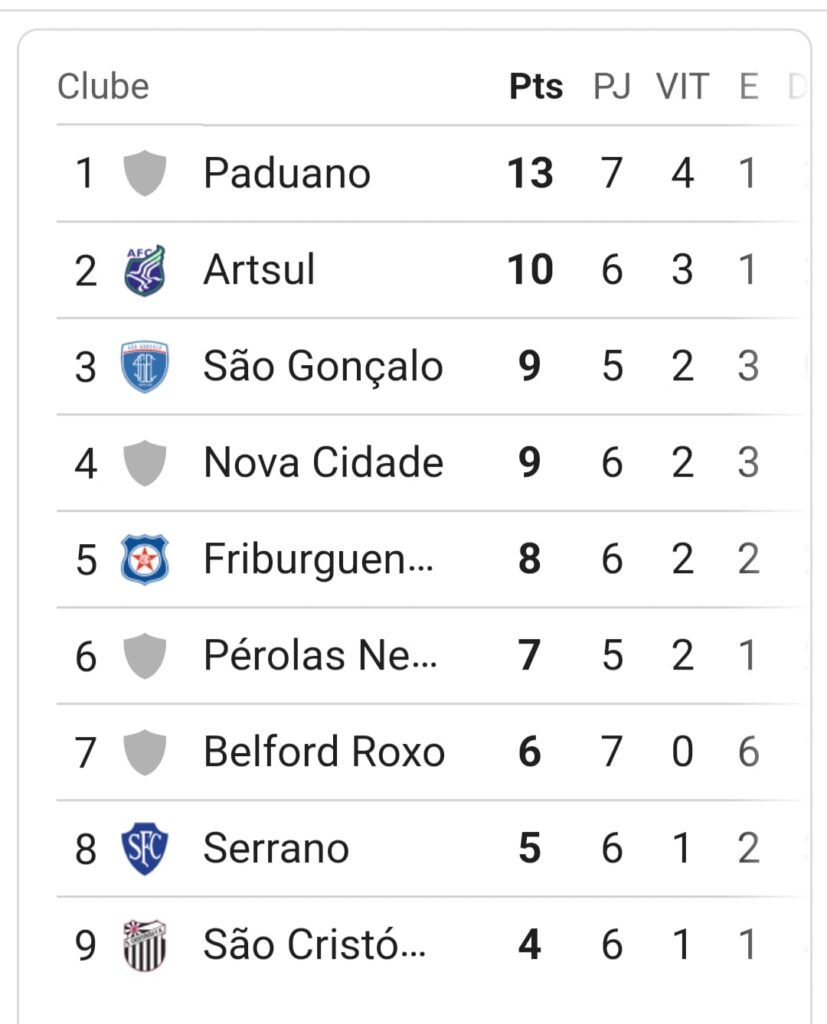Image resolution: width=827 pixels, height=1024 pixels.
Task: Open the Artsul team link
Action: [259, 269]
